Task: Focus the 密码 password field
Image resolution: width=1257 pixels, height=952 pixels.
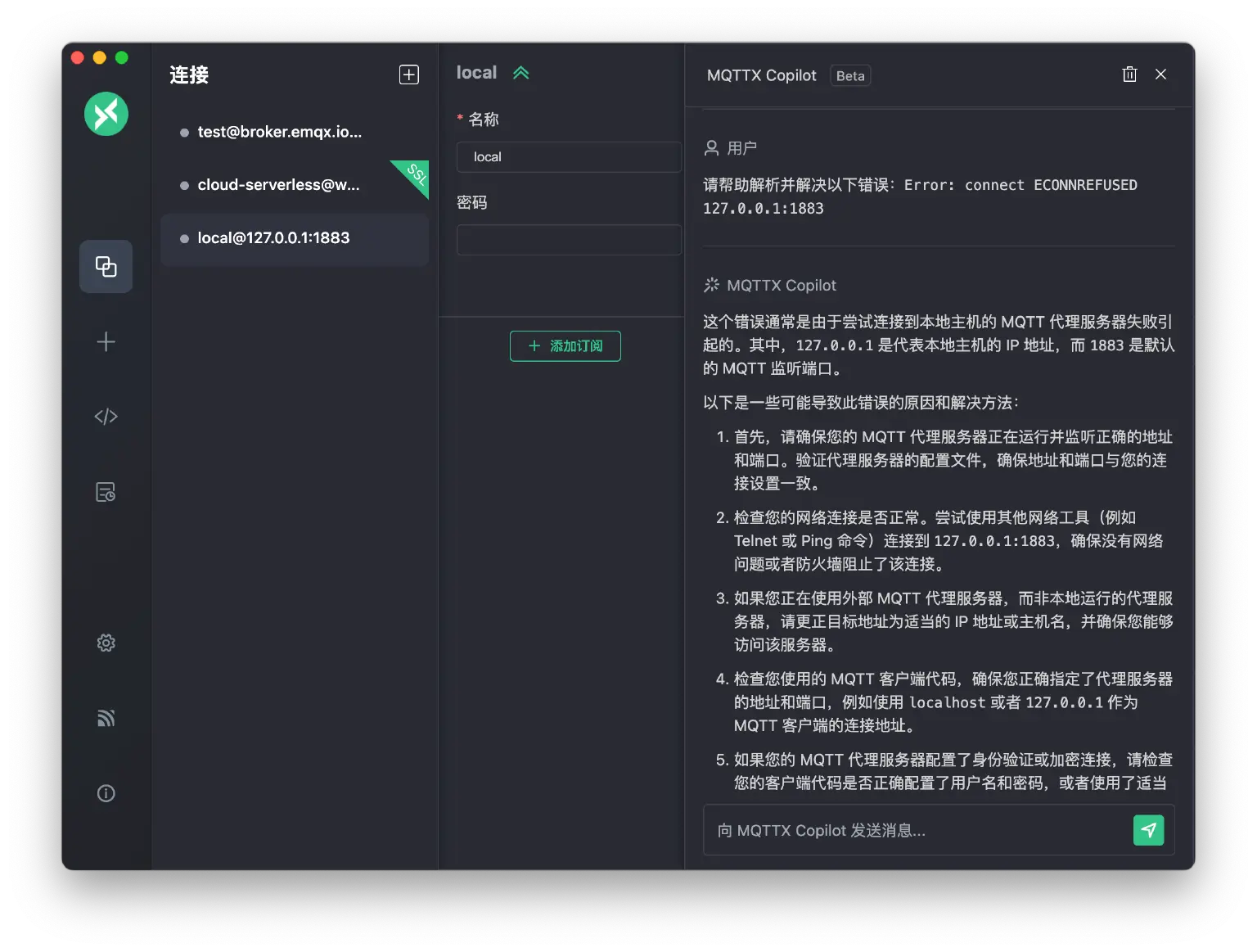Action: tap(569, 239)
